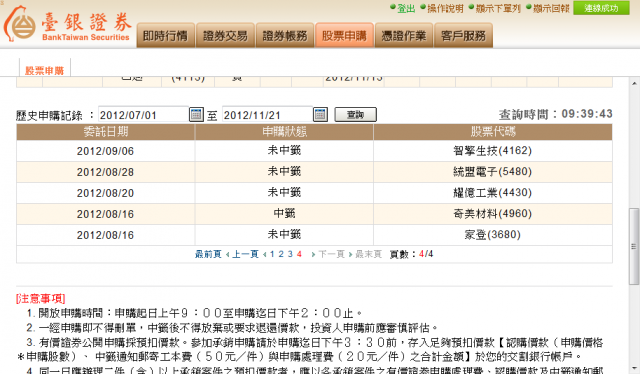This screenshot has height=374, width=640.
Task: Click the [注意事項] heading
Action: (41, 298)
